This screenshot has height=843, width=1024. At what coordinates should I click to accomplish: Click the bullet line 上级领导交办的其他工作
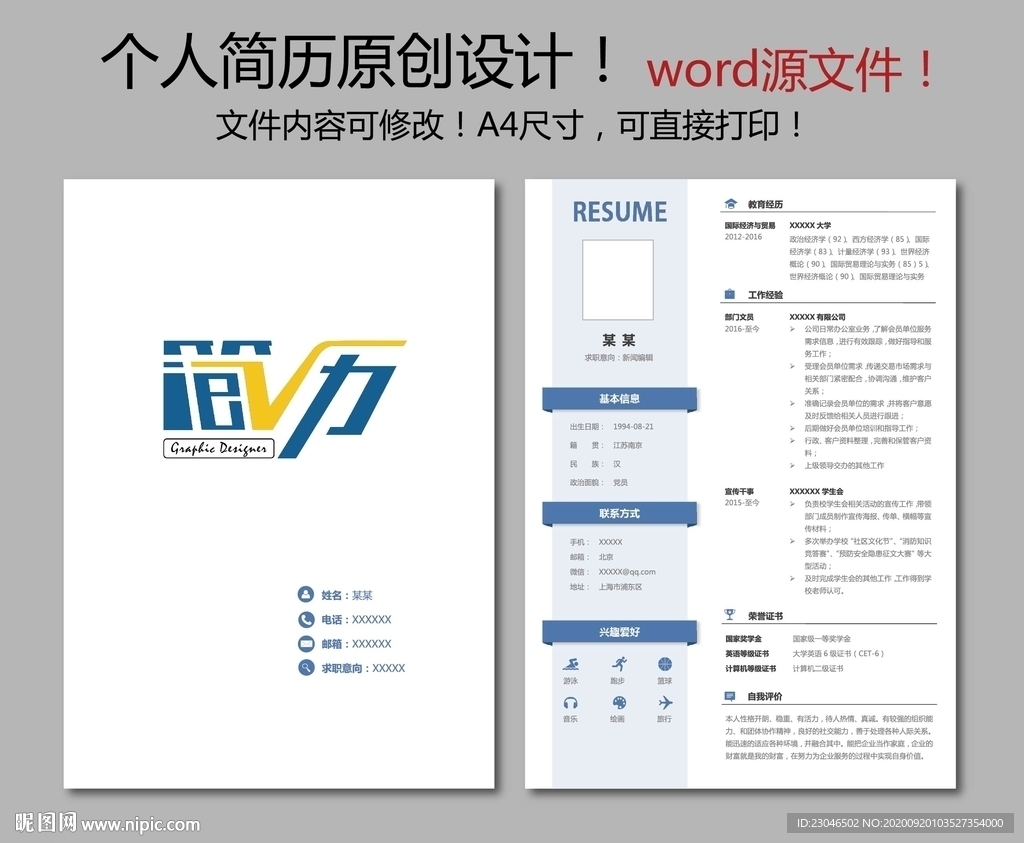coord(844,466)
